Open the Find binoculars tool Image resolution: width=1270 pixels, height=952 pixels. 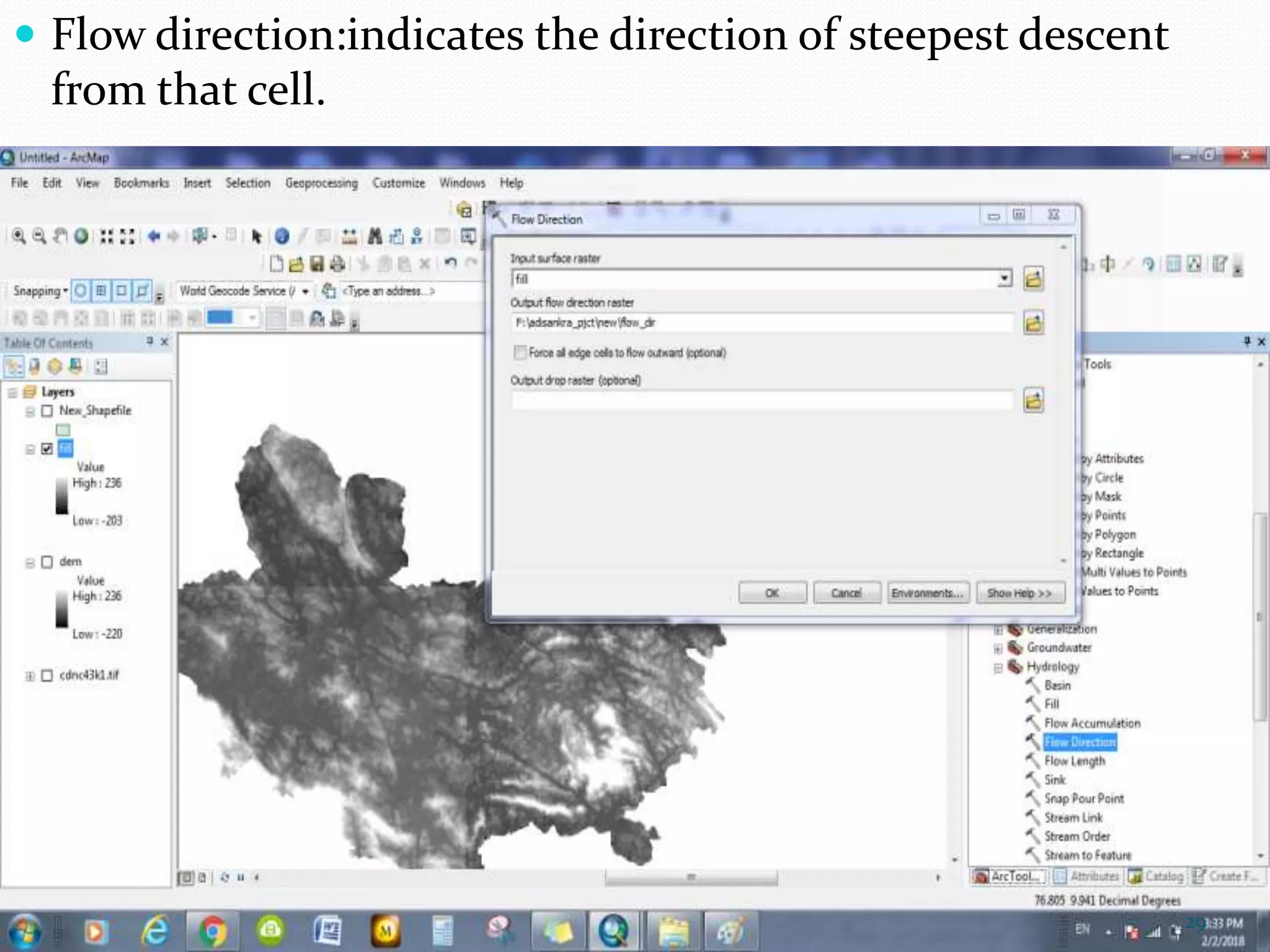point(375,236)
